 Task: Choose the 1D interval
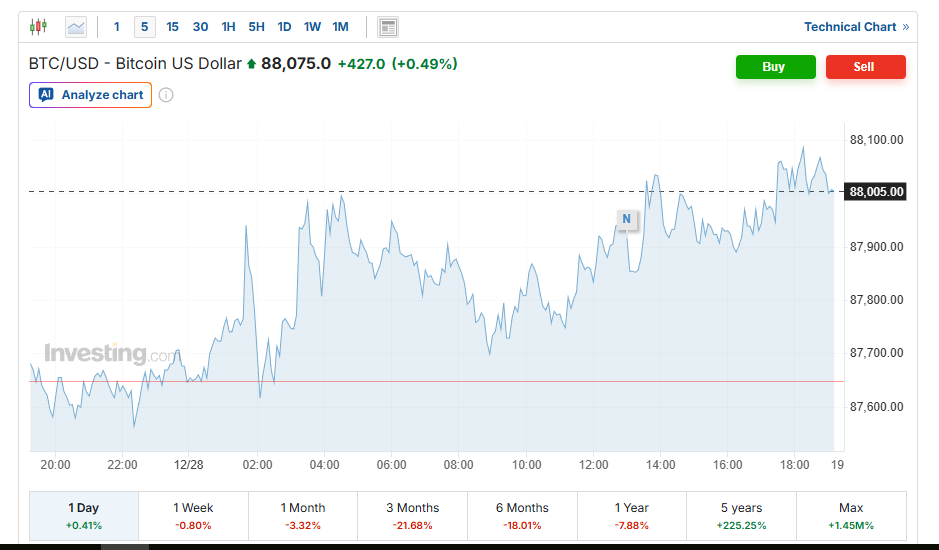click(x=284, y=27)
